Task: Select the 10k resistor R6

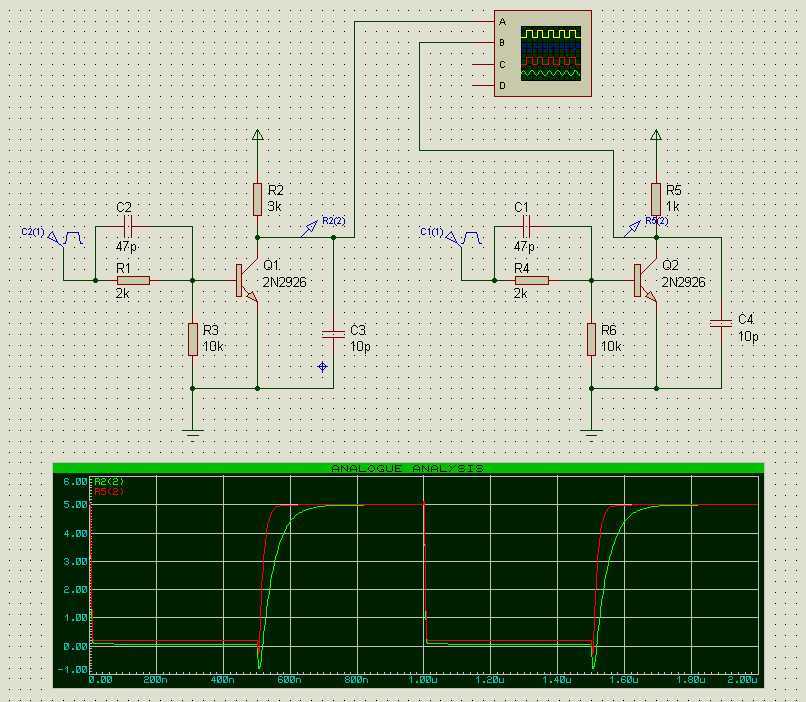Action: click(591, 339)
